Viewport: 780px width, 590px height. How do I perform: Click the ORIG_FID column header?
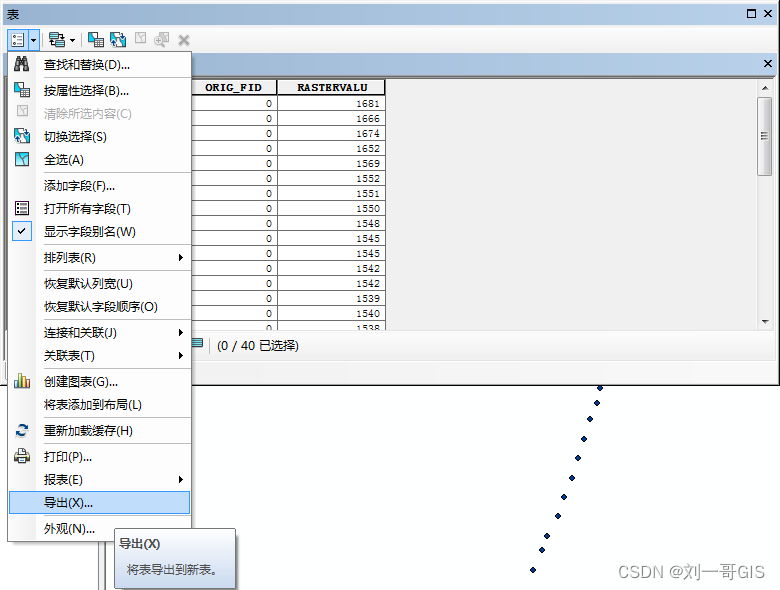click(x=233, y=88)
